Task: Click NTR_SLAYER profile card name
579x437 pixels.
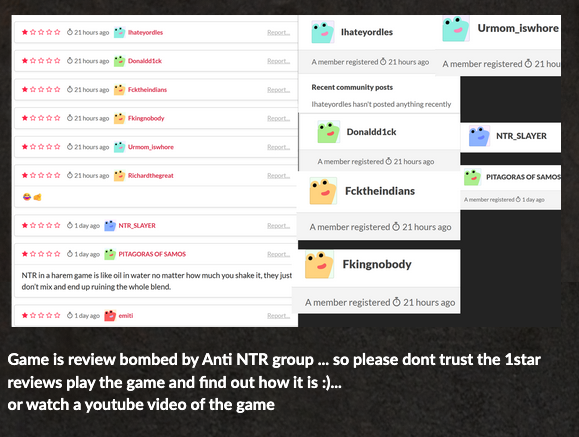Action: coord(521,136)
